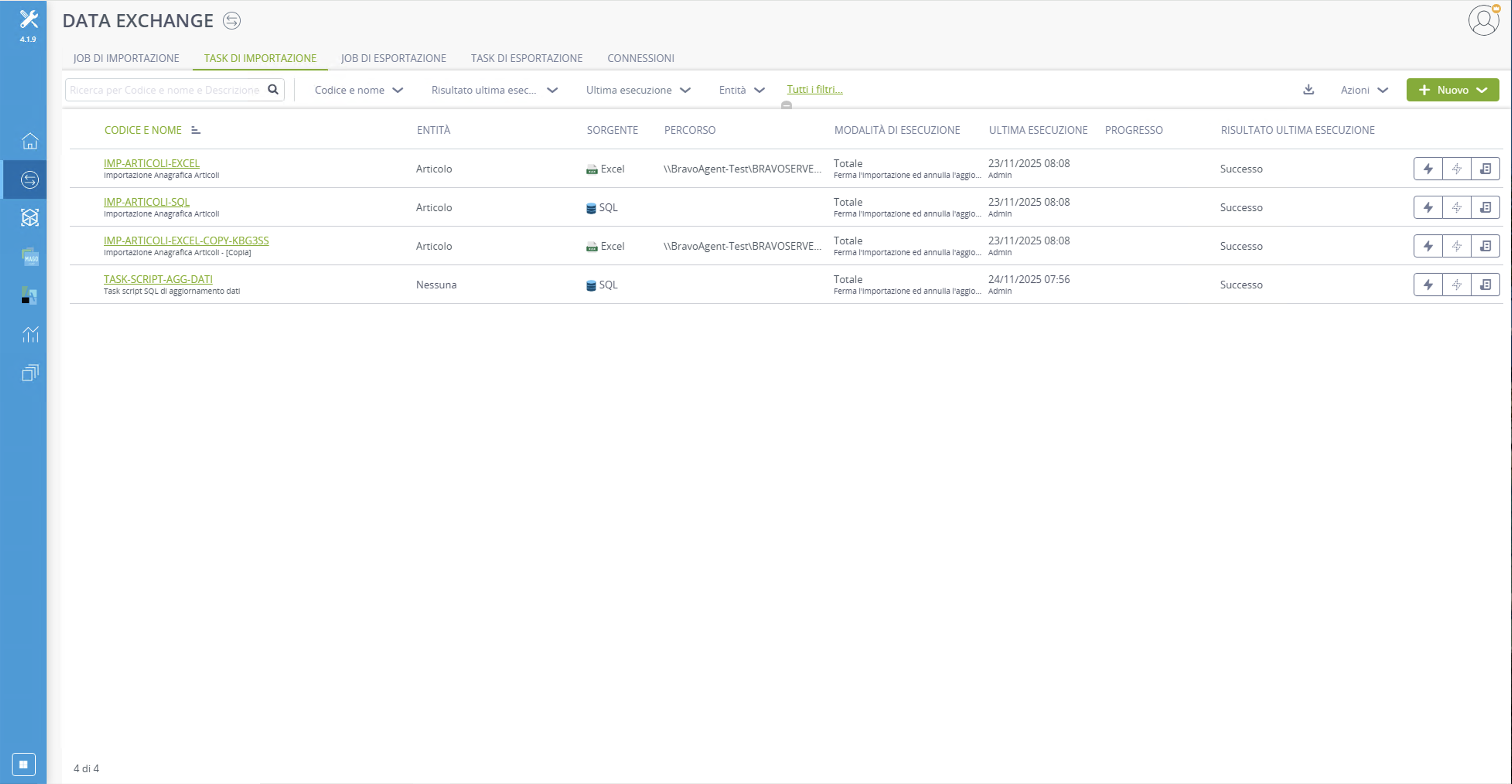Collapse the filter bar with the small handle

tap(787, 106)
